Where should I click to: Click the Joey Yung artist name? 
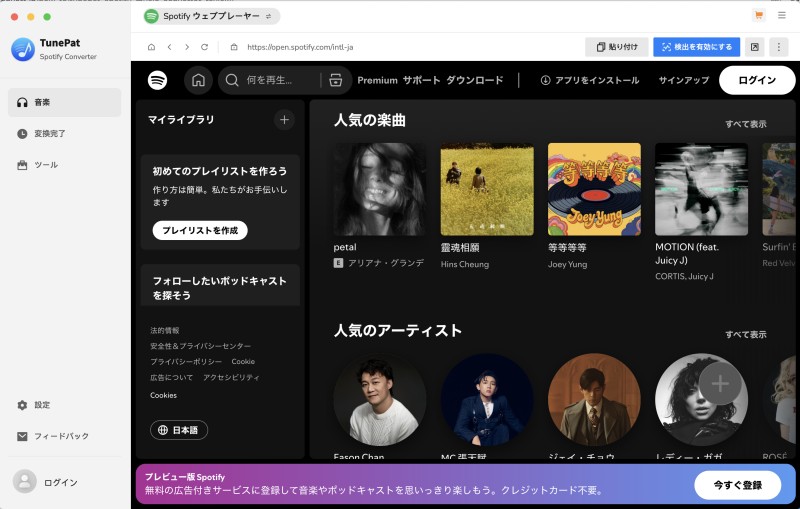pyautogui.click(x=567, y=264)
